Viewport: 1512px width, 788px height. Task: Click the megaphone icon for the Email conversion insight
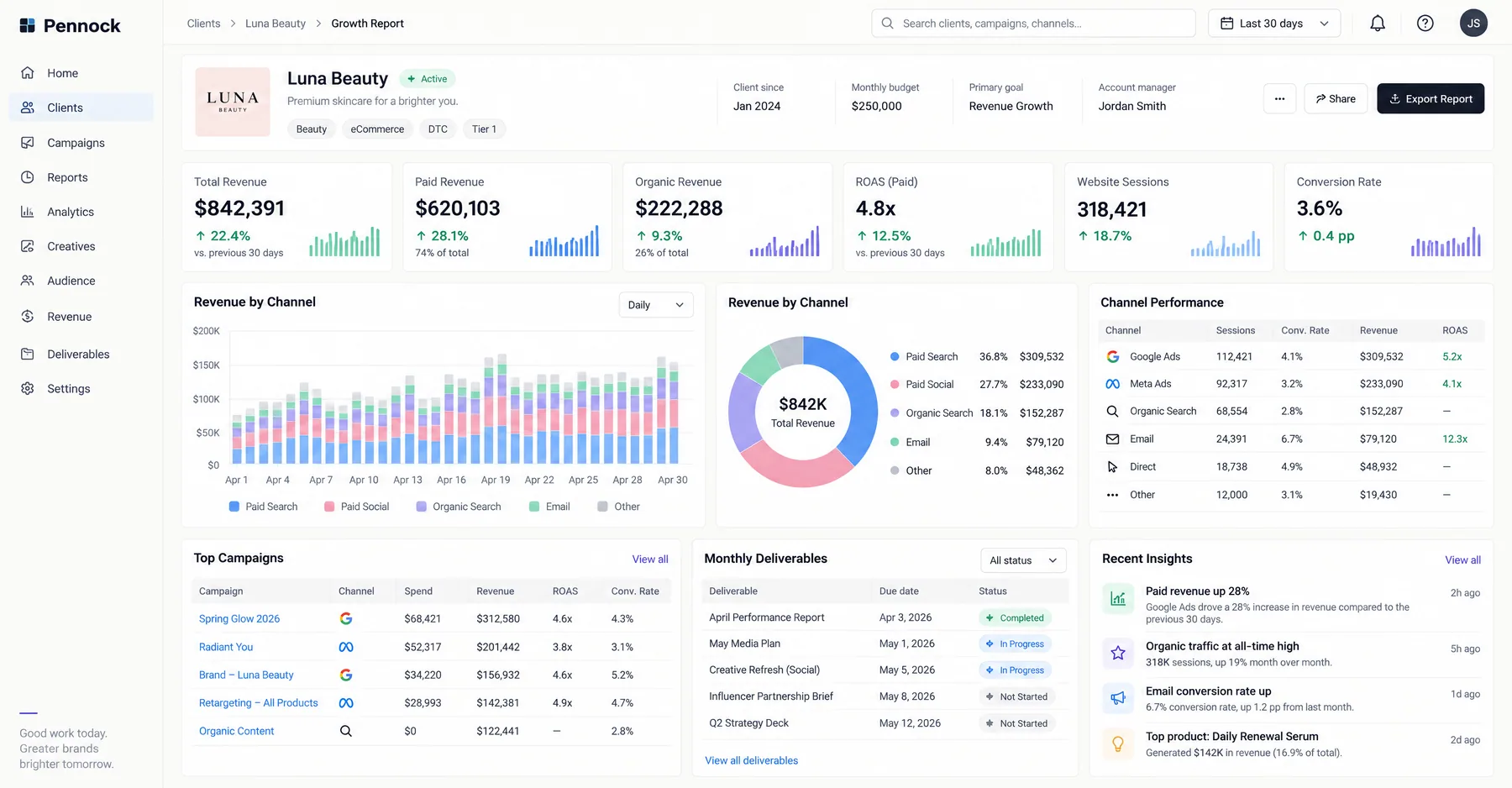[1118, 698]
